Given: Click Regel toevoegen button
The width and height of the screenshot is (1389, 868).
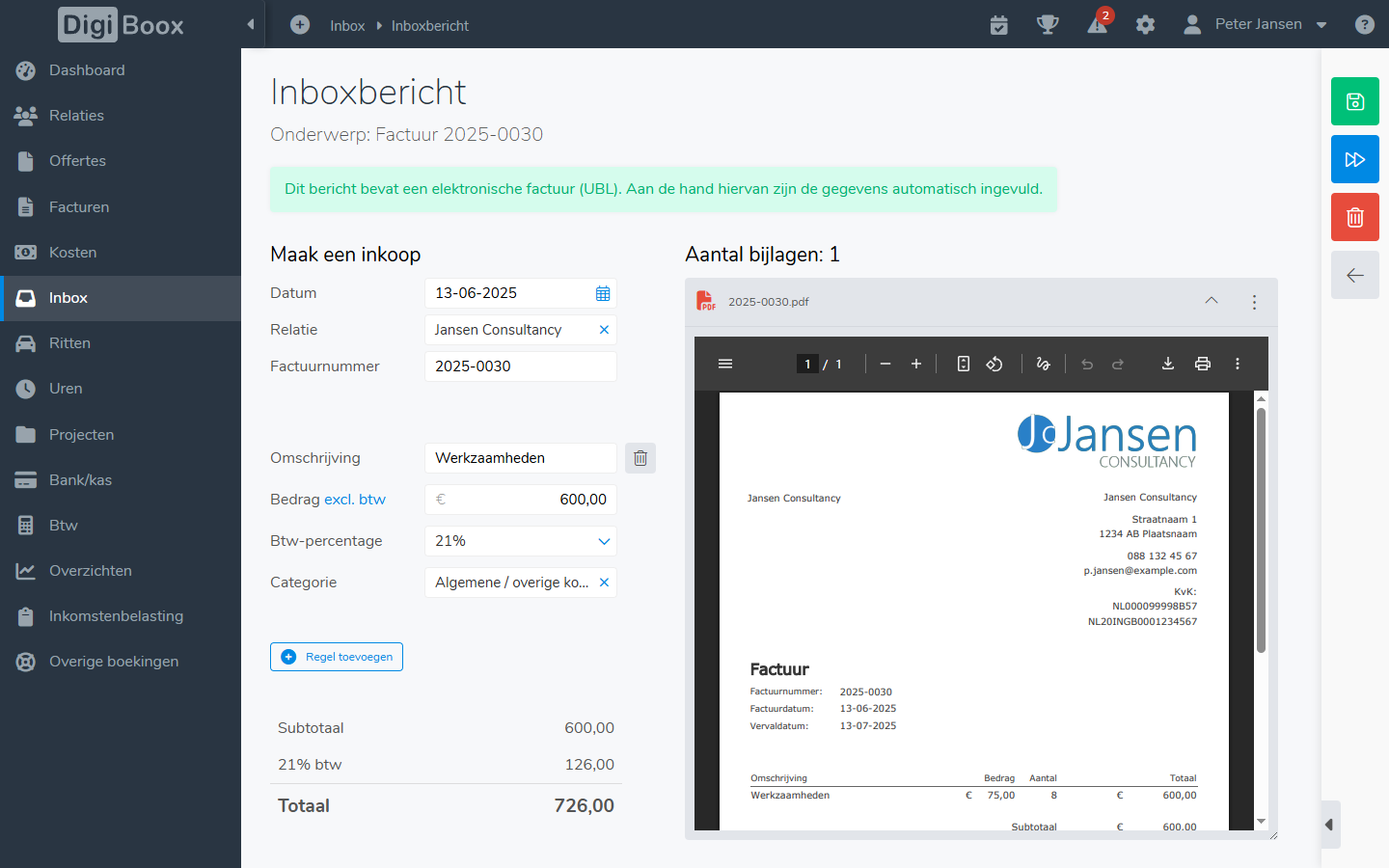Looking at the screenshot, I should (337, 657).
